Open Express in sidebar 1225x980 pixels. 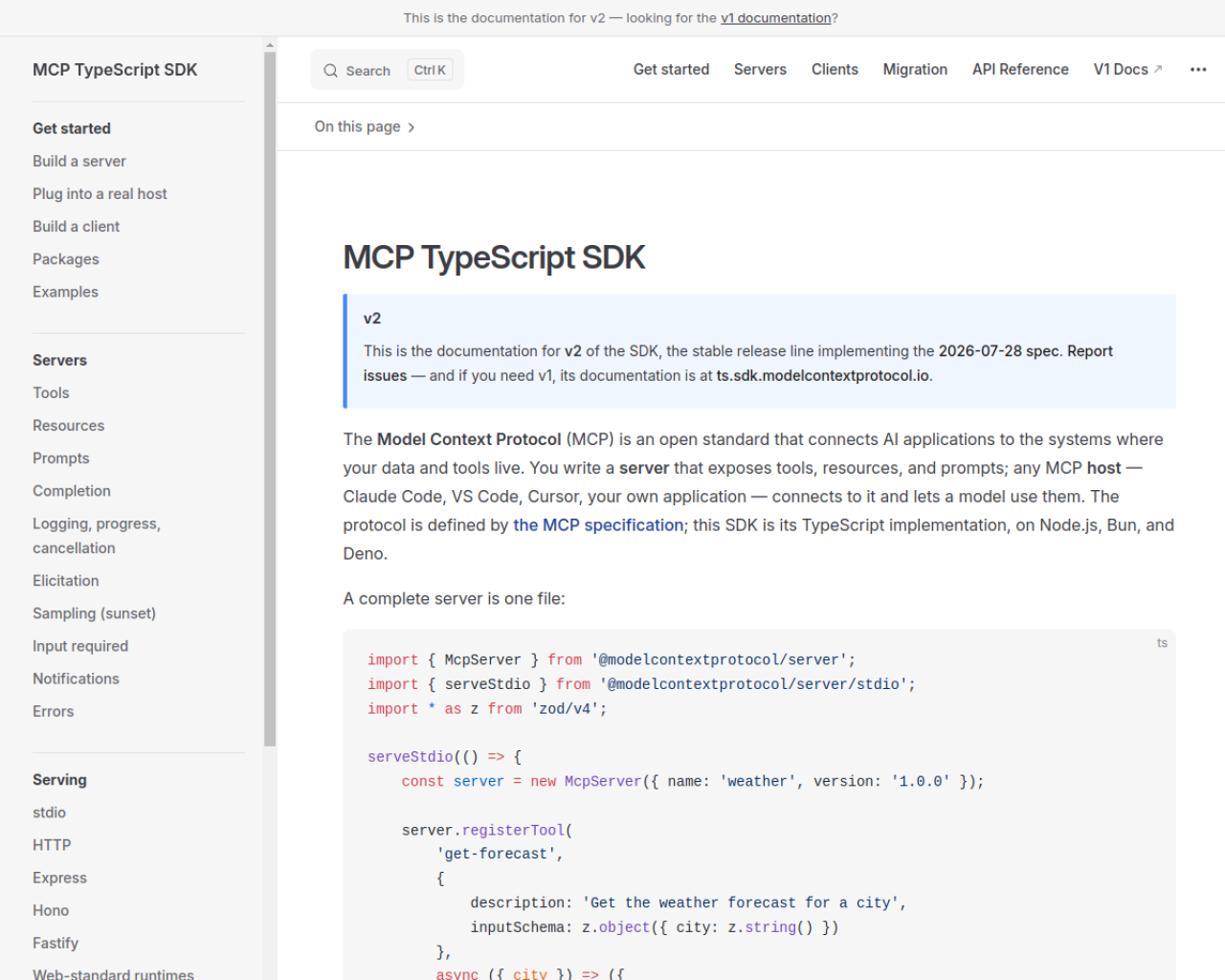point(59,878)
